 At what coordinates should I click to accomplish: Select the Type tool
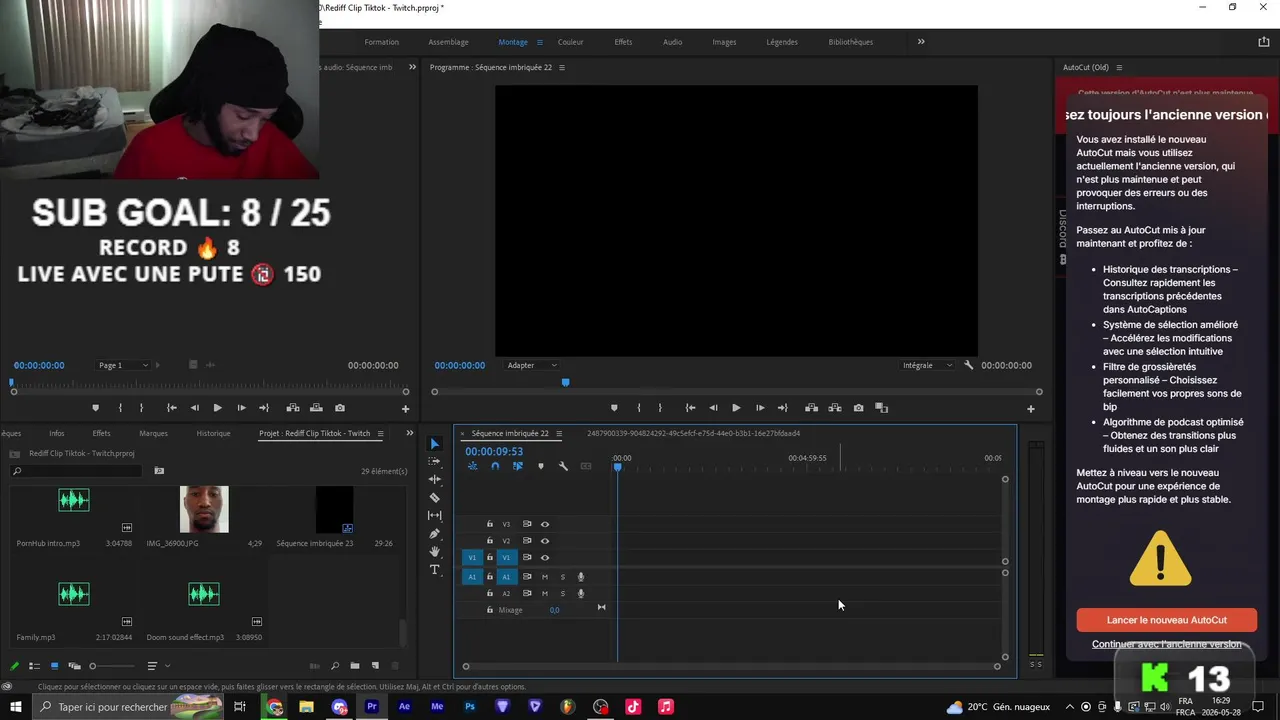coord(434,569)
